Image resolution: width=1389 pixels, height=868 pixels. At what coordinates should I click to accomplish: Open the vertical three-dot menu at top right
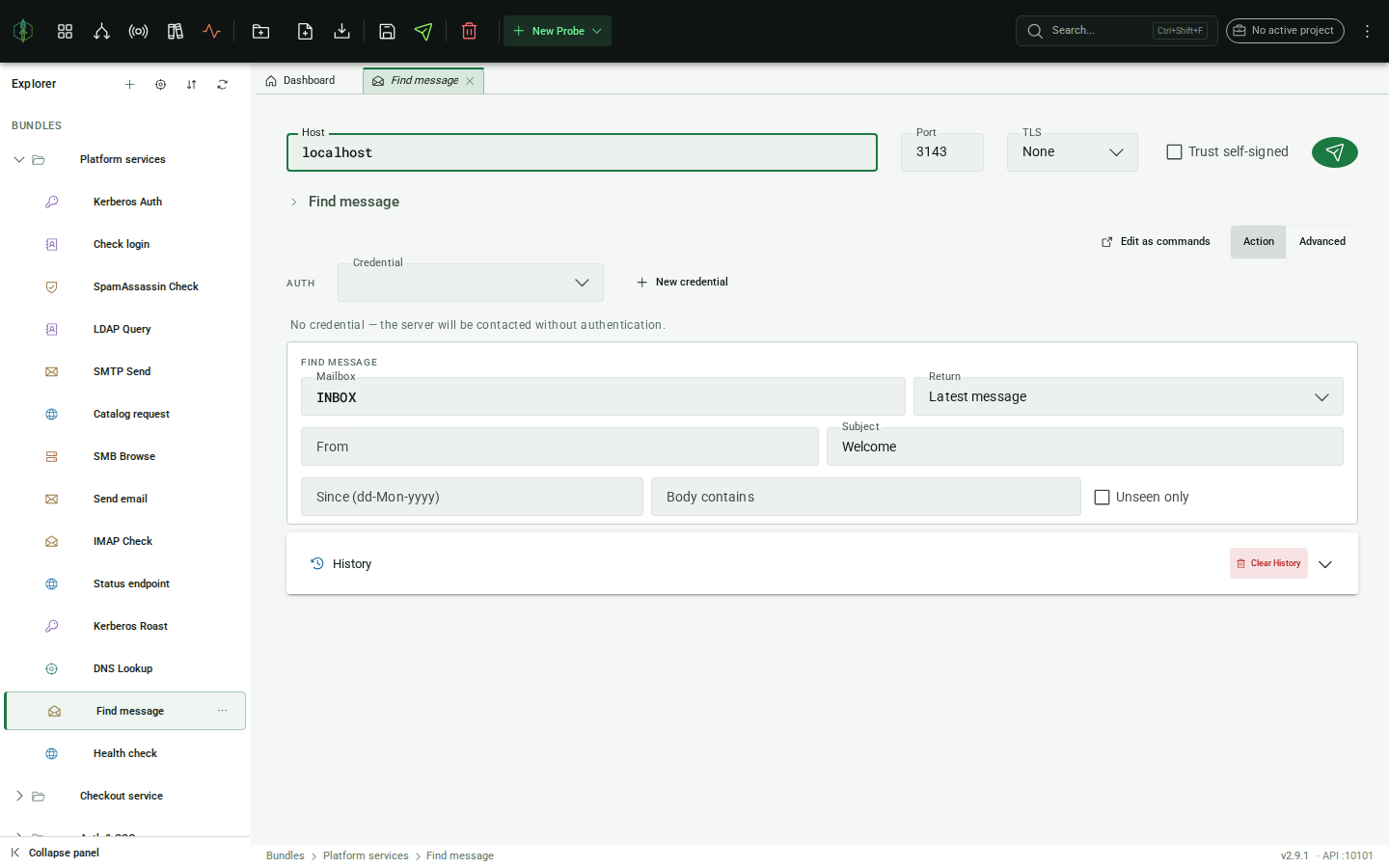click(1367, 31)
